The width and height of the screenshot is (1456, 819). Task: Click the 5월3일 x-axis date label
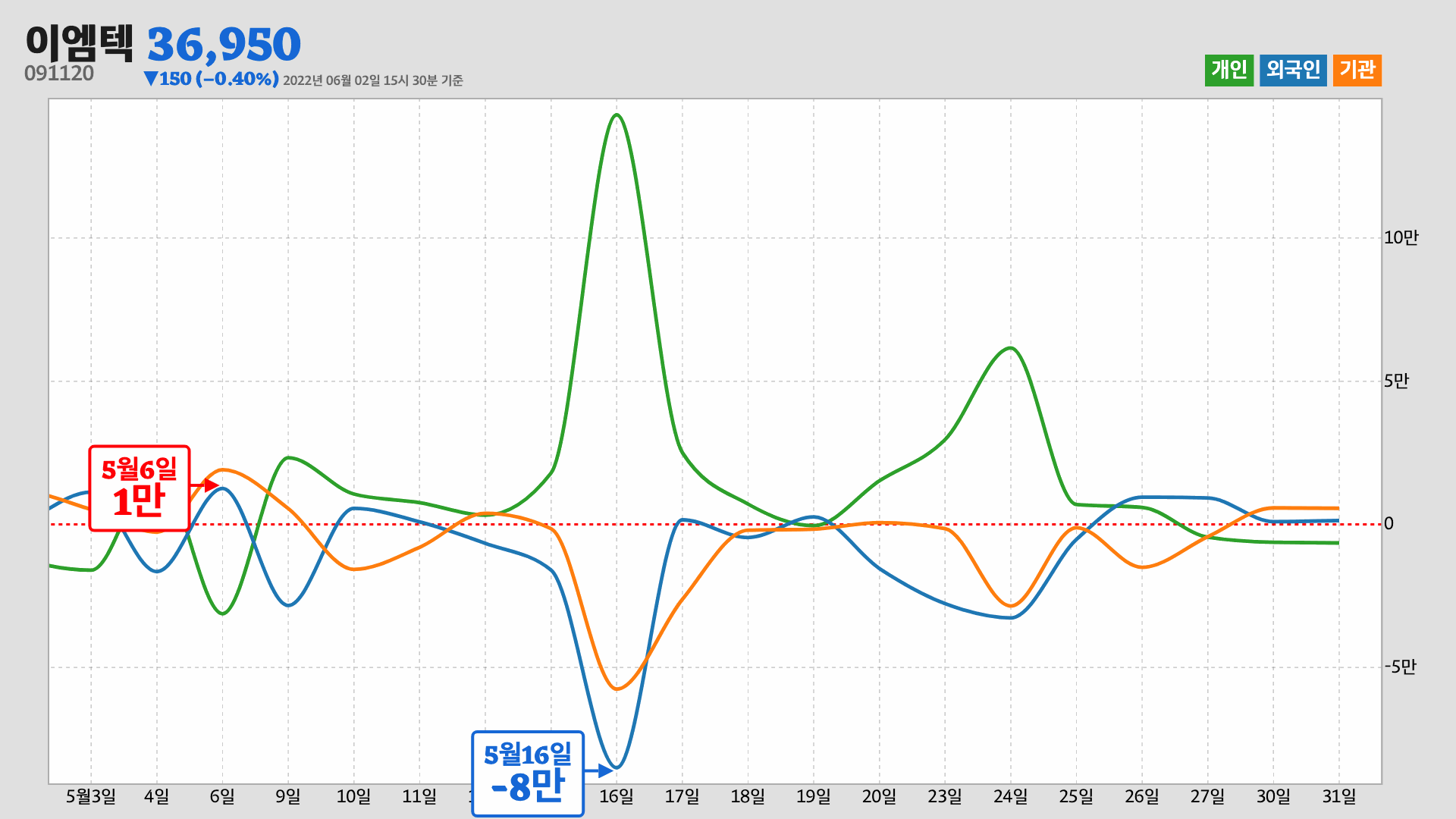pyautogui.click(x=91, y=797)
